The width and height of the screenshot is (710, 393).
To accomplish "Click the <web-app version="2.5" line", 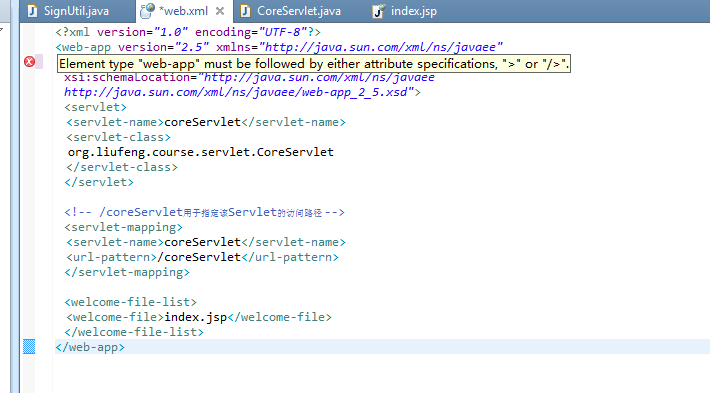I will [x=279, y=47].
